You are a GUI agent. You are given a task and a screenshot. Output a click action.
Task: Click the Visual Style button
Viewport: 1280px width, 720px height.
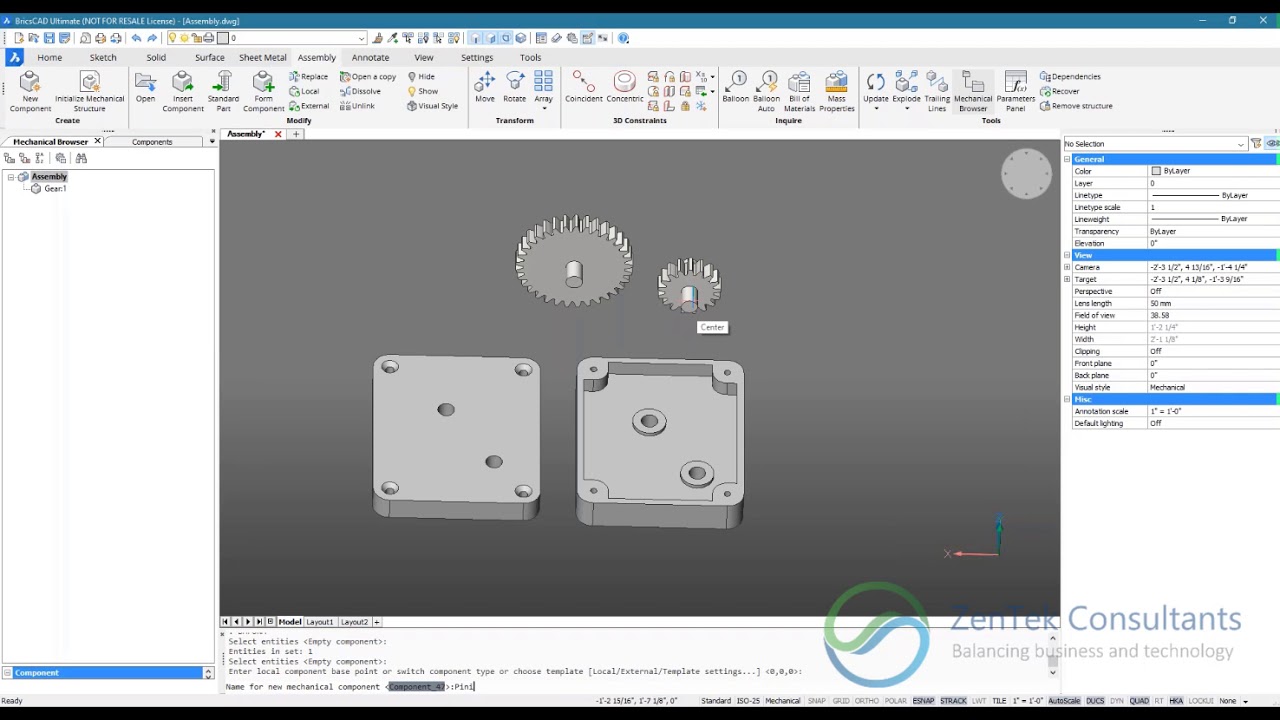click(432, 106)
